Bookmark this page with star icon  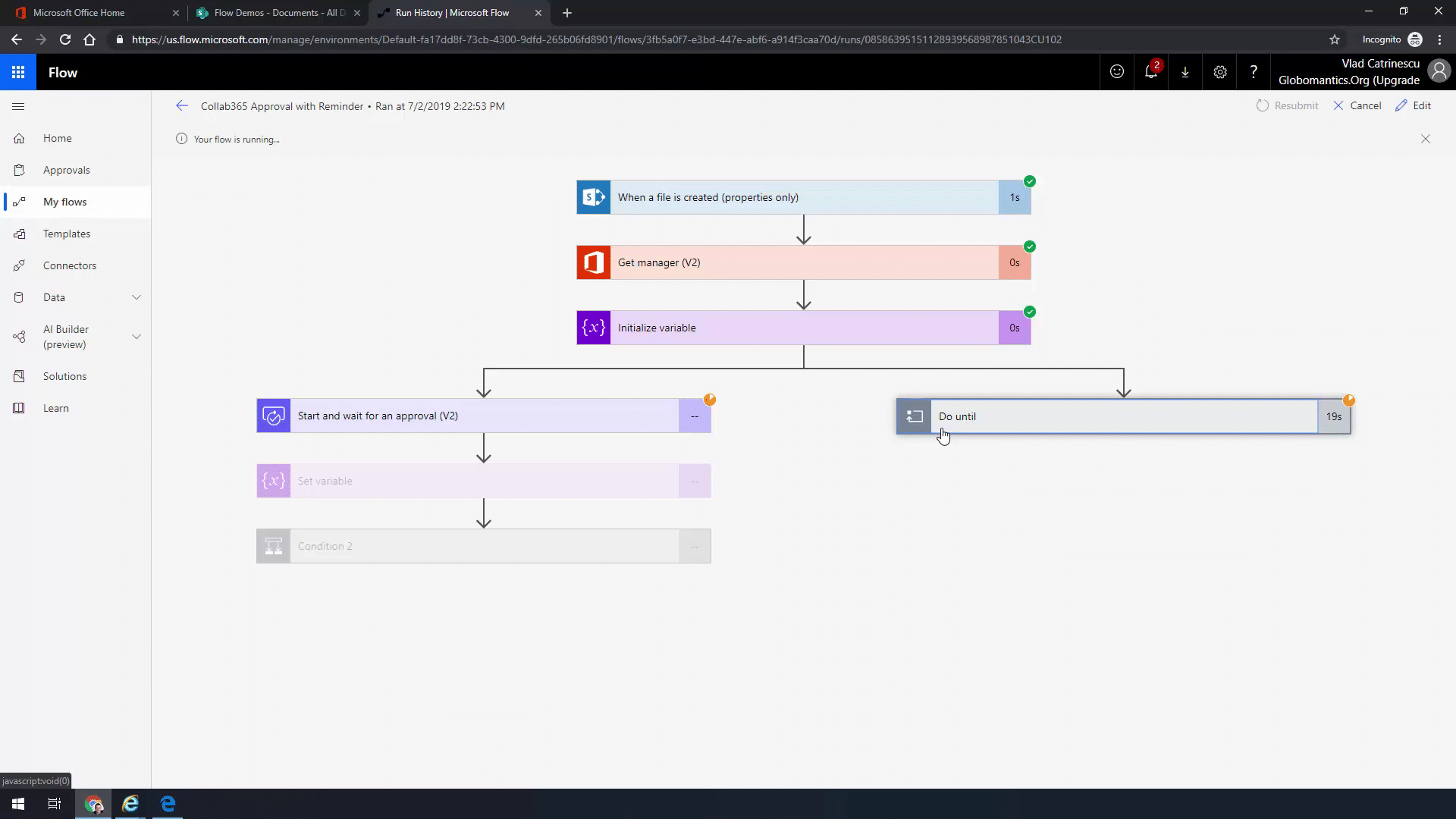[1335, 39]
